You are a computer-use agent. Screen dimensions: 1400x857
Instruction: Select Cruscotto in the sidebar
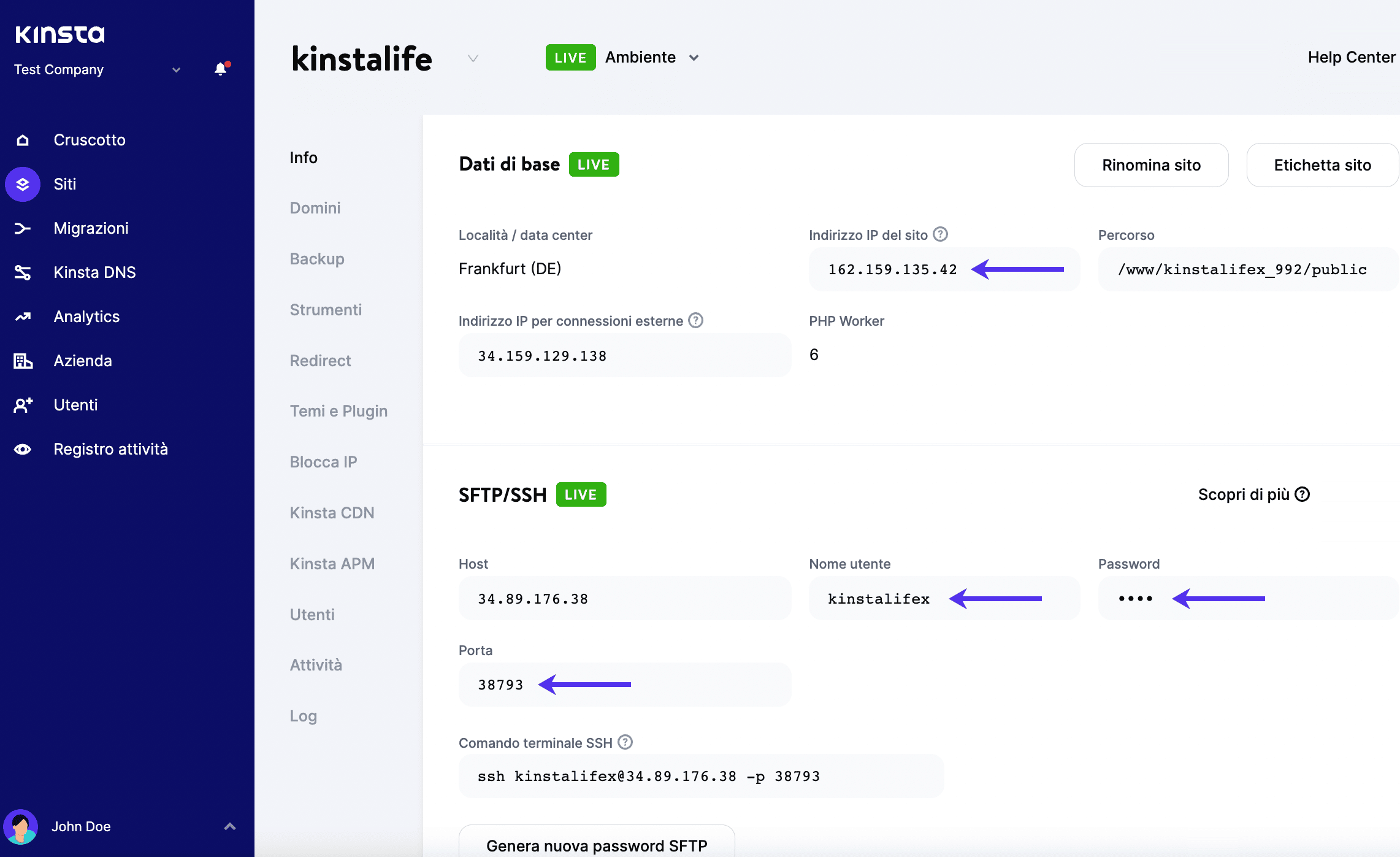point(90,139)
